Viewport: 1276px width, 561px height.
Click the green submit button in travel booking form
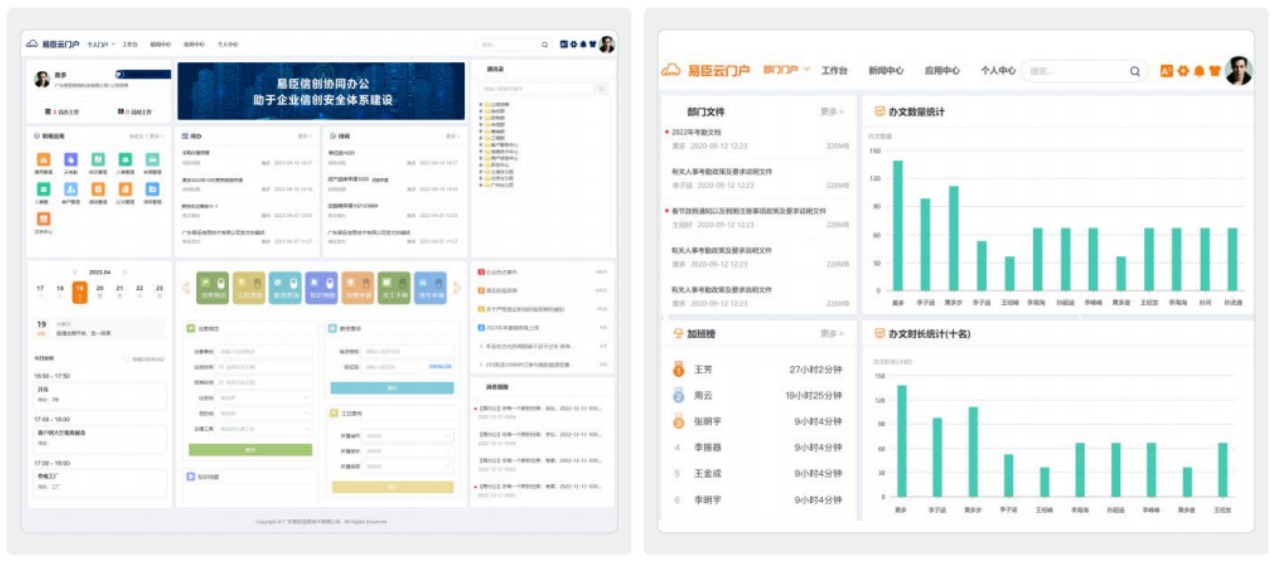tap(250, 450)
